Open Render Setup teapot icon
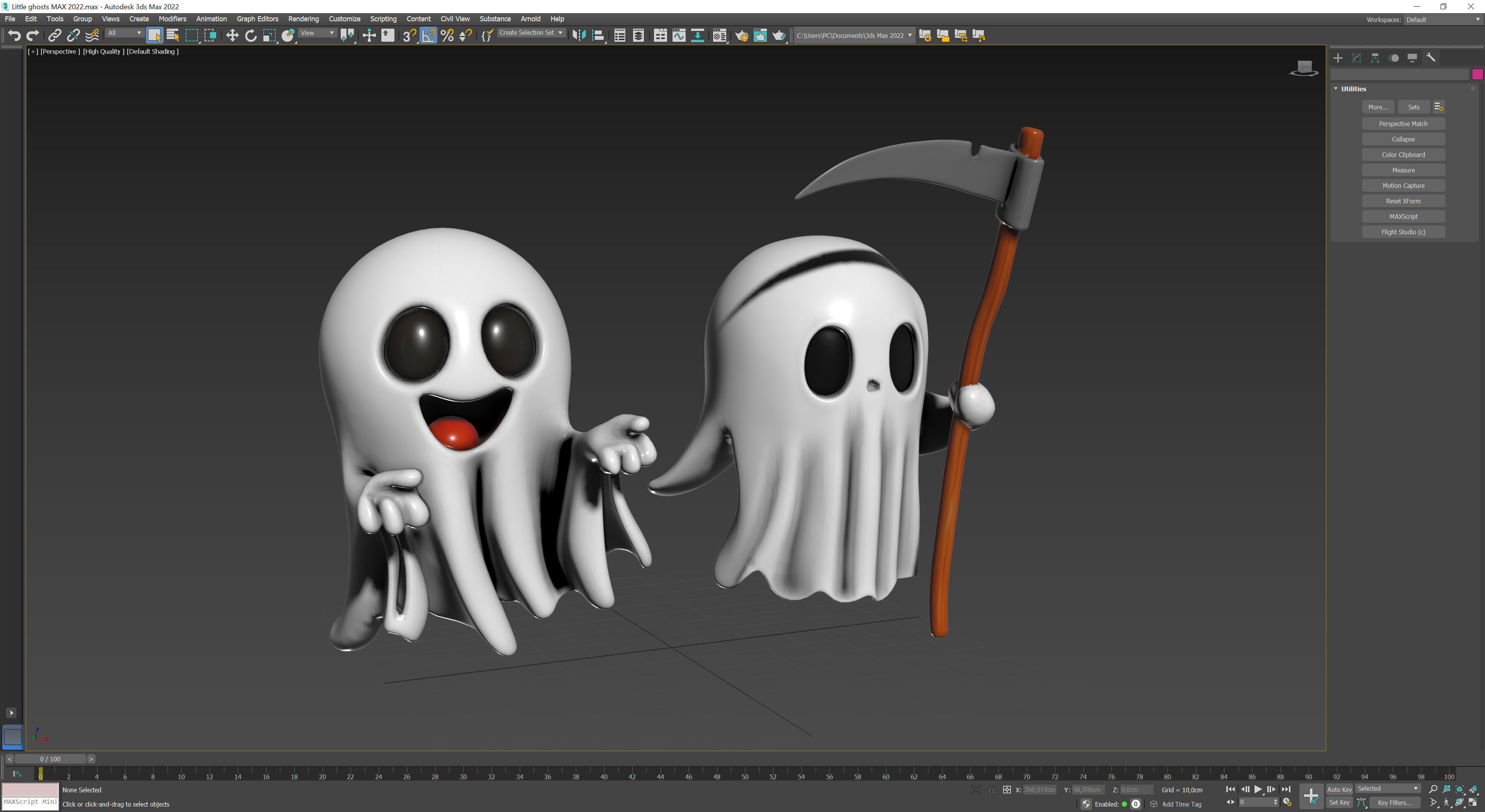The width and height of the screenshot is (1485, 812). (742, 36)
